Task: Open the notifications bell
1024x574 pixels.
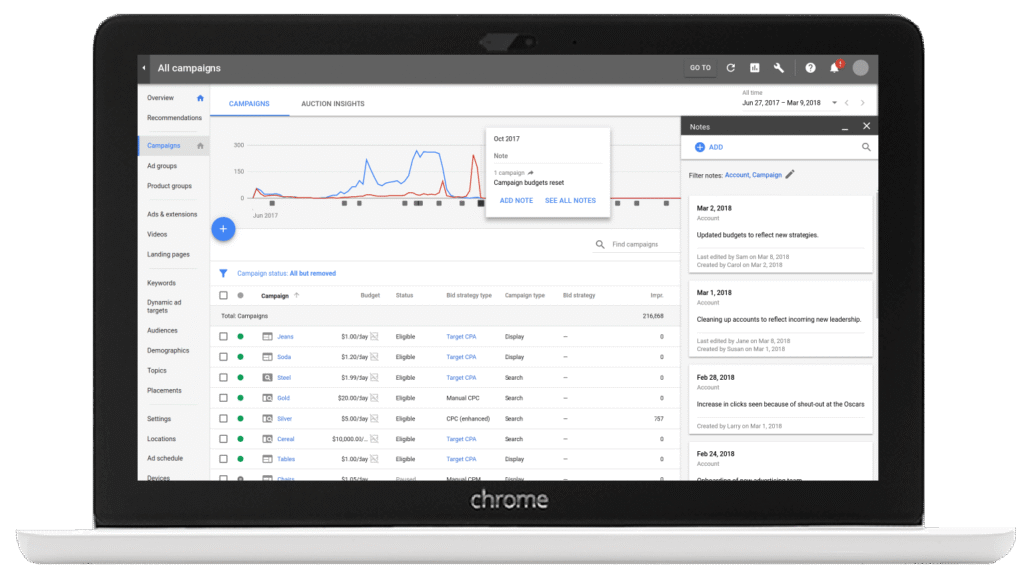Action: click(835, 67)
